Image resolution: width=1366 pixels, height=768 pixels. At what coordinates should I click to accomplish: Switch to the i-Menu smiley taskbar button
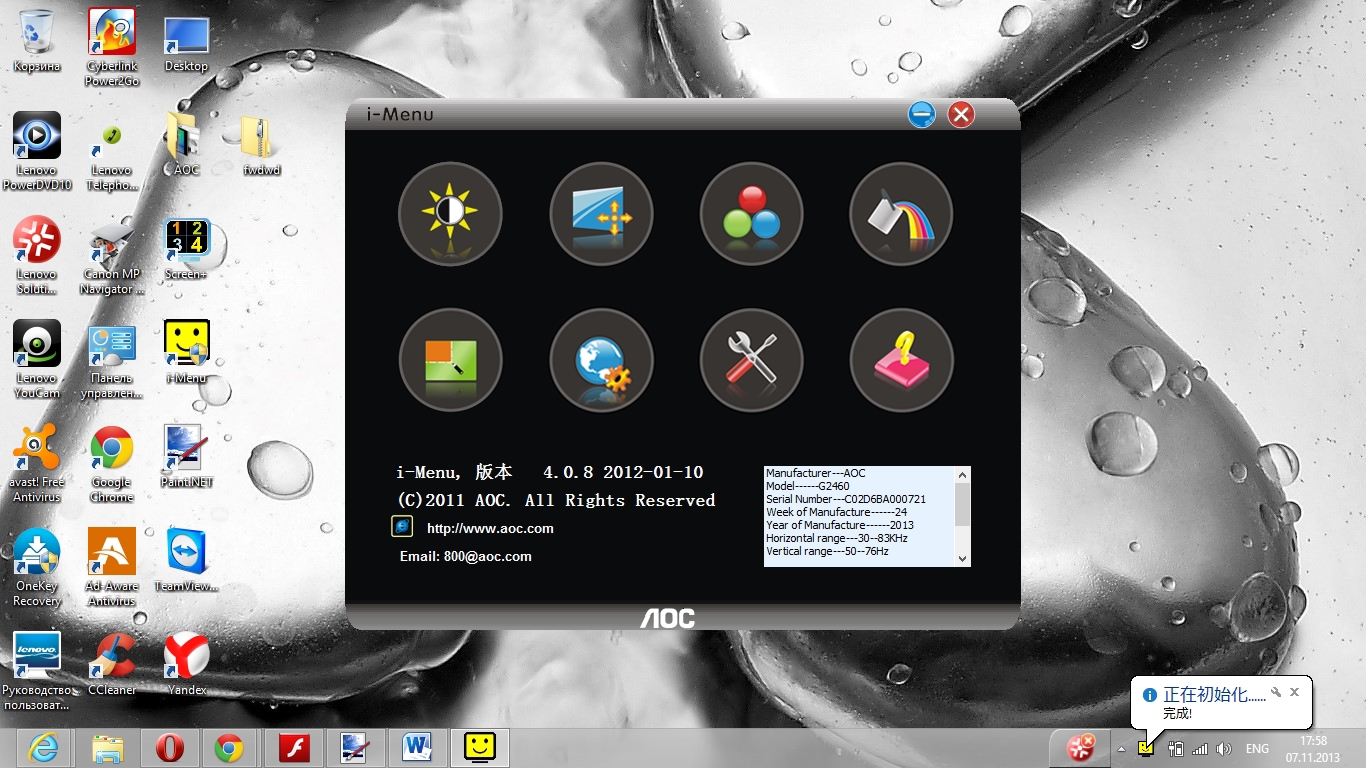[x=480, y=748]
